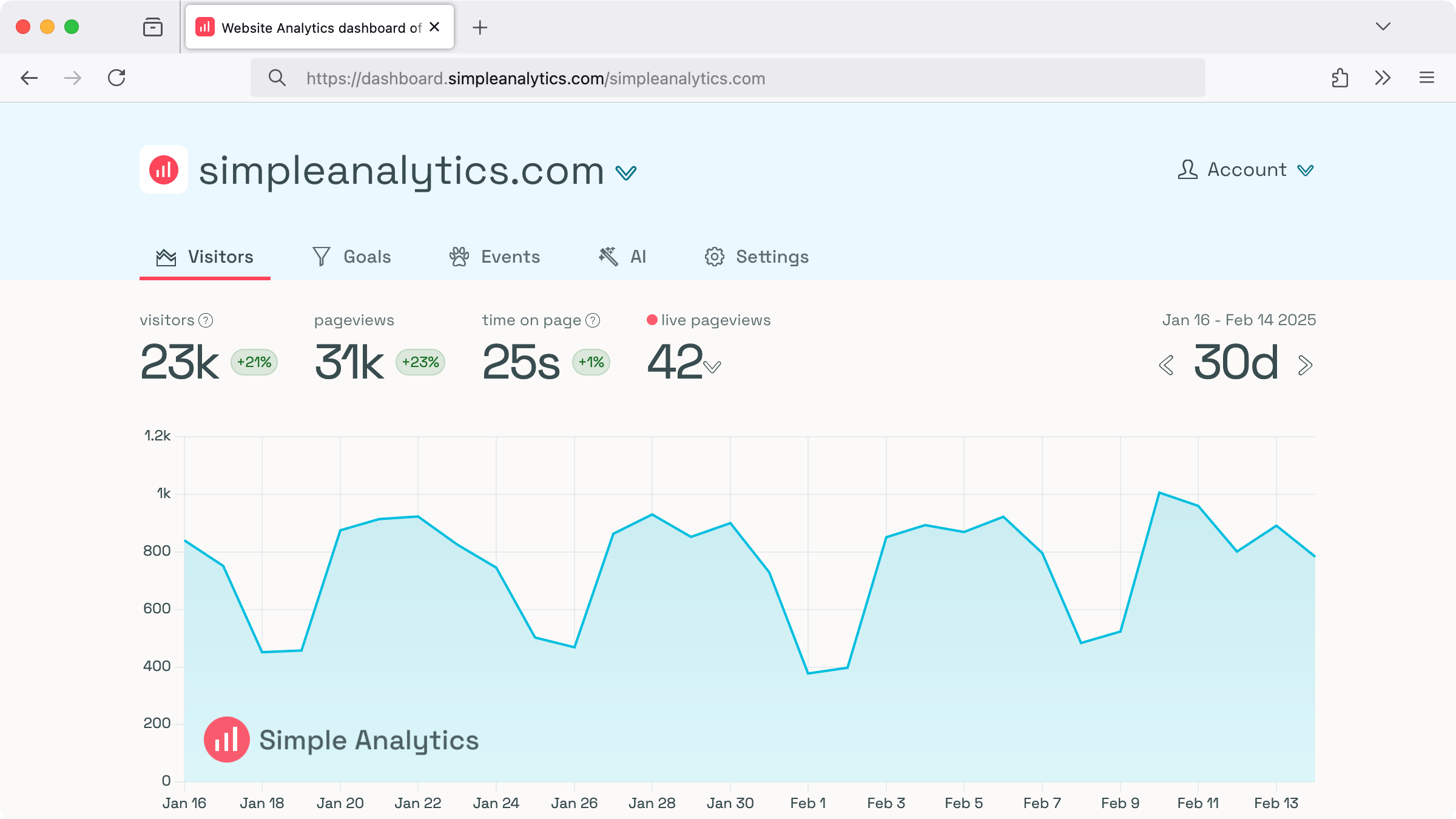The width and height of the screenshot is (1456, 819).
Task: Open the visitors help question mark
Action: pos(205,319)
